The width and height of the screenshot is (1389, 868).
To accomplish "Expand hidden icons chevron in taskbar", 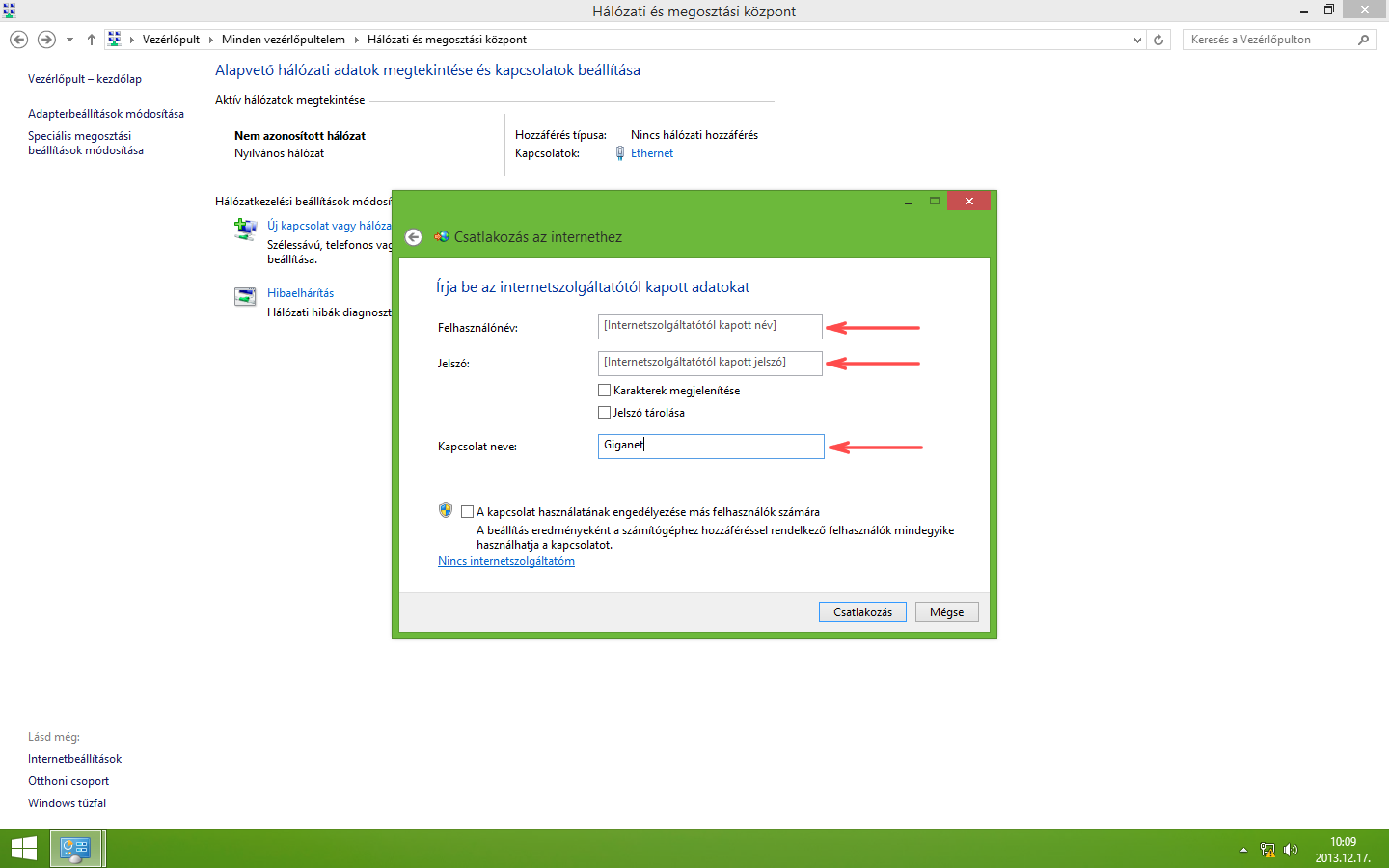I will [x=1243, y=849].
